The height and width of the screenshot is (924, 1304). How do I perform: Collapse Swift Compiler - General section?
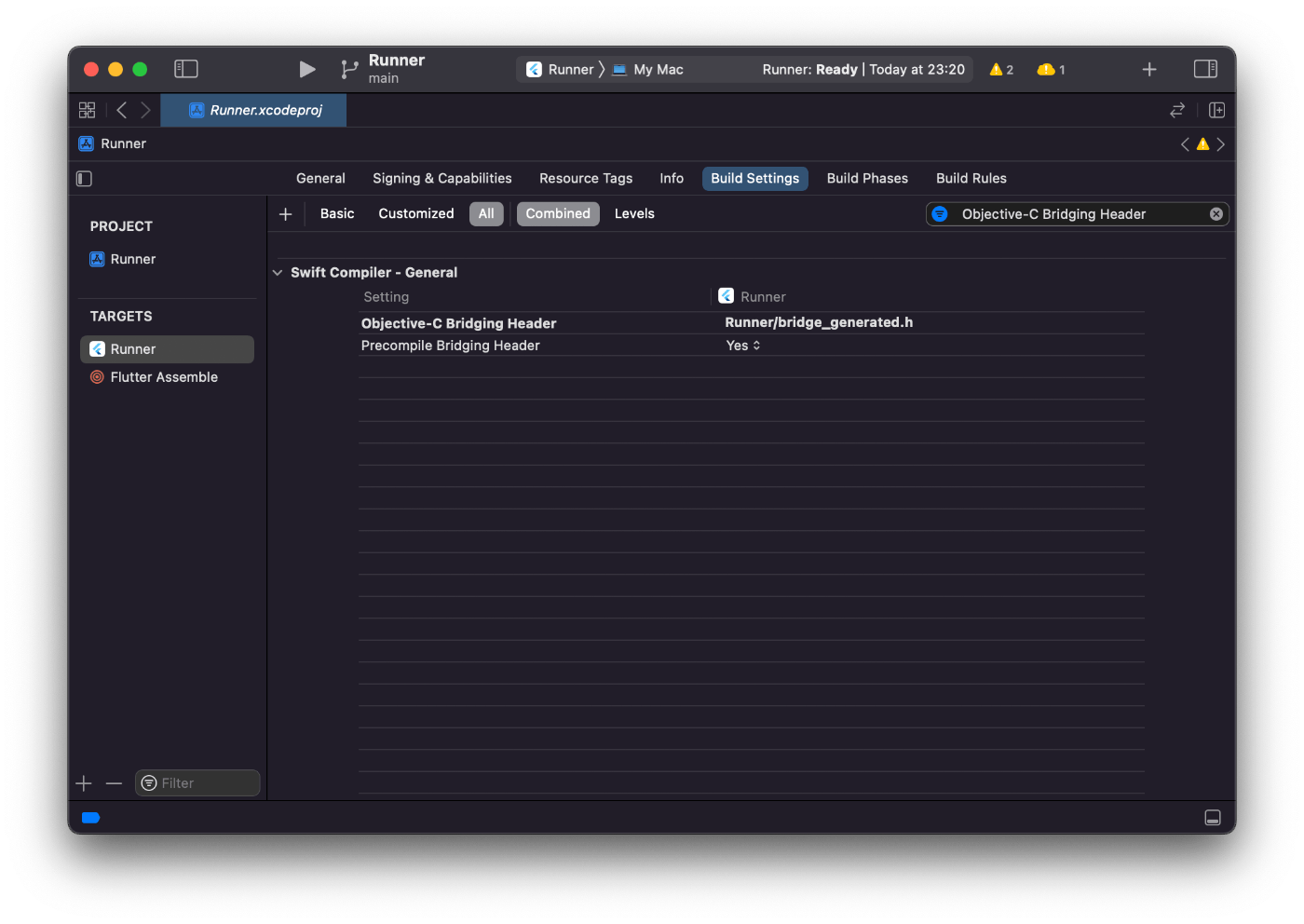click(x=278, y=273)
